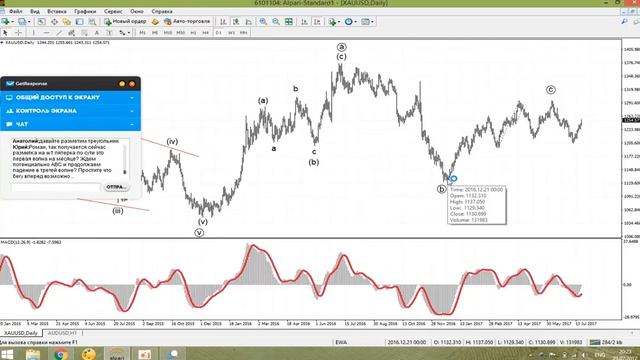Click the chat message input field

56,187
